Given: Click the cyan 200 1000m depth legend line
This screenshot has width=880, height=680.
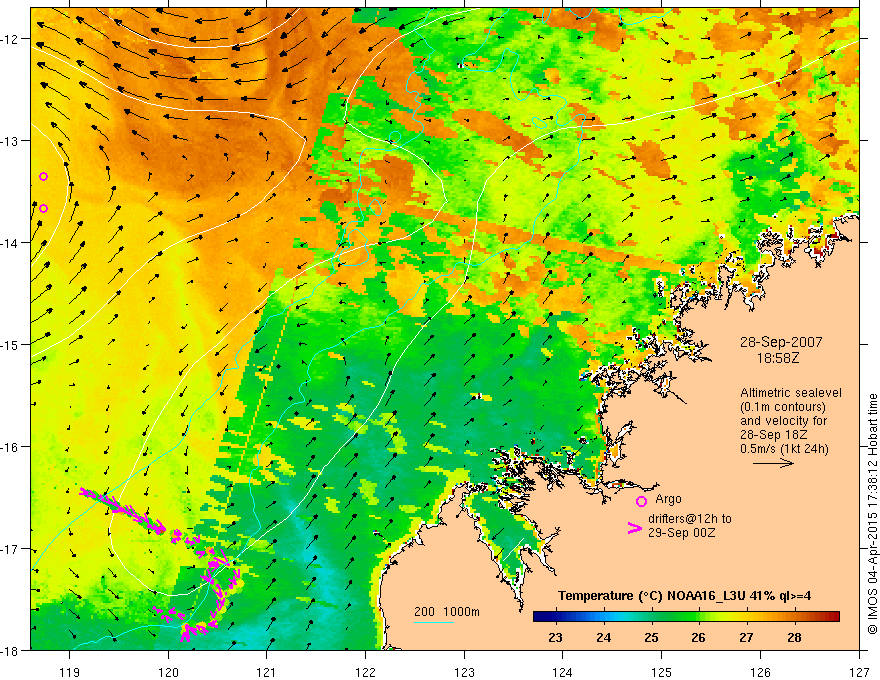Looking at the screenshot, I should 434,622.
